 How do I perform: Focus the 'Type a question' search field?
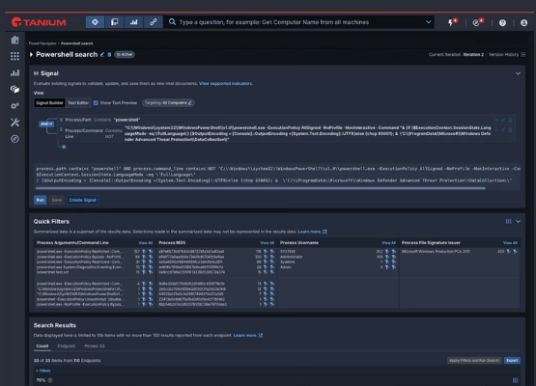[297, 22]
